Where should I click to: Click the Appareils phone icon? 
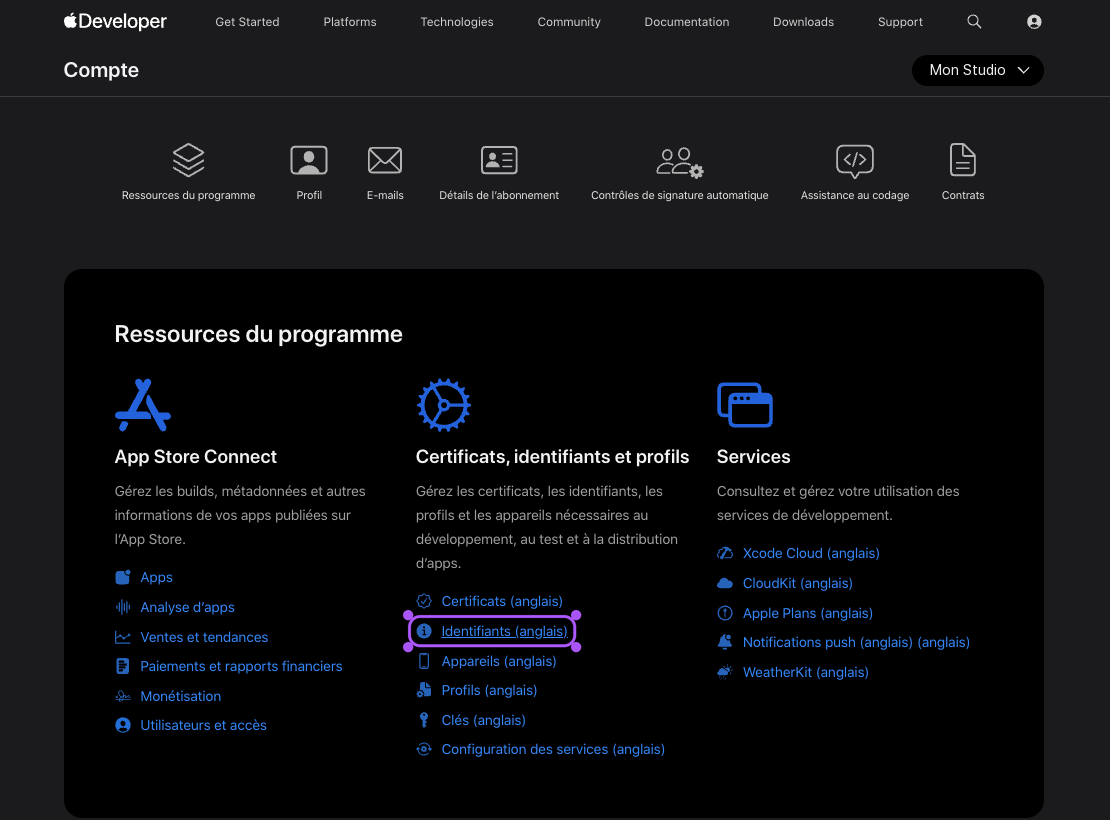tap(424, 661)
